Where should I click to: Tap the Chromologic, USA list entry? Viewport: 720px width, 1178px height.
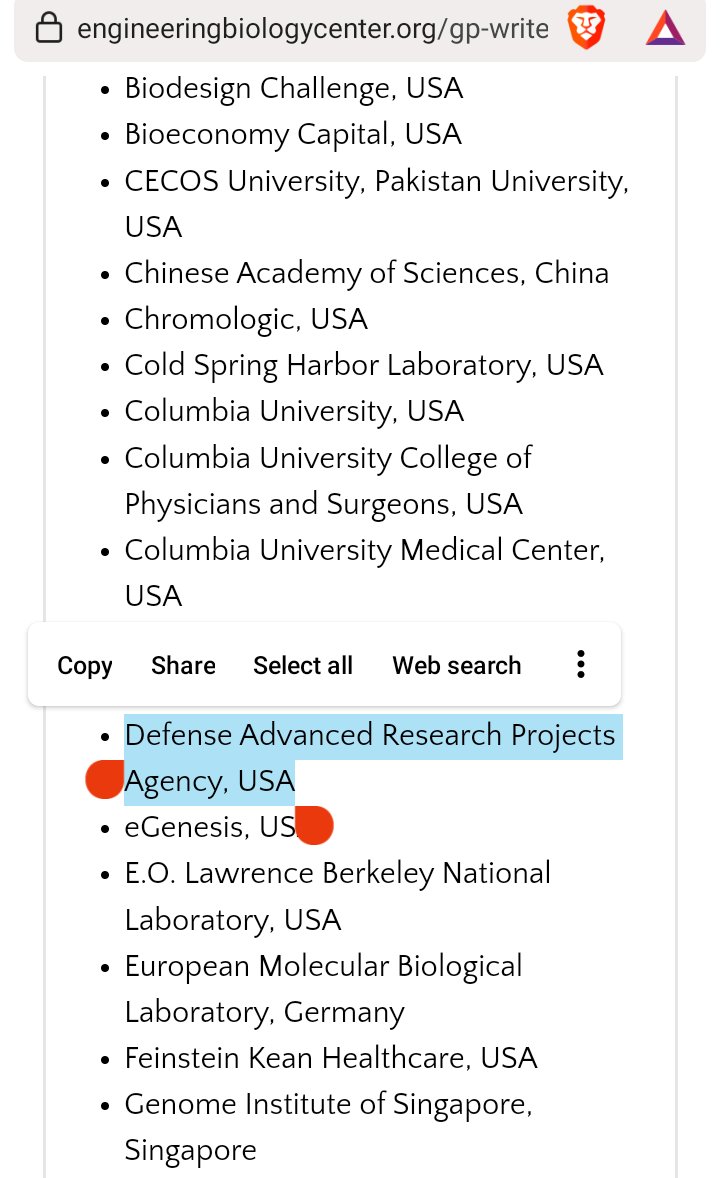click(246, 319)
